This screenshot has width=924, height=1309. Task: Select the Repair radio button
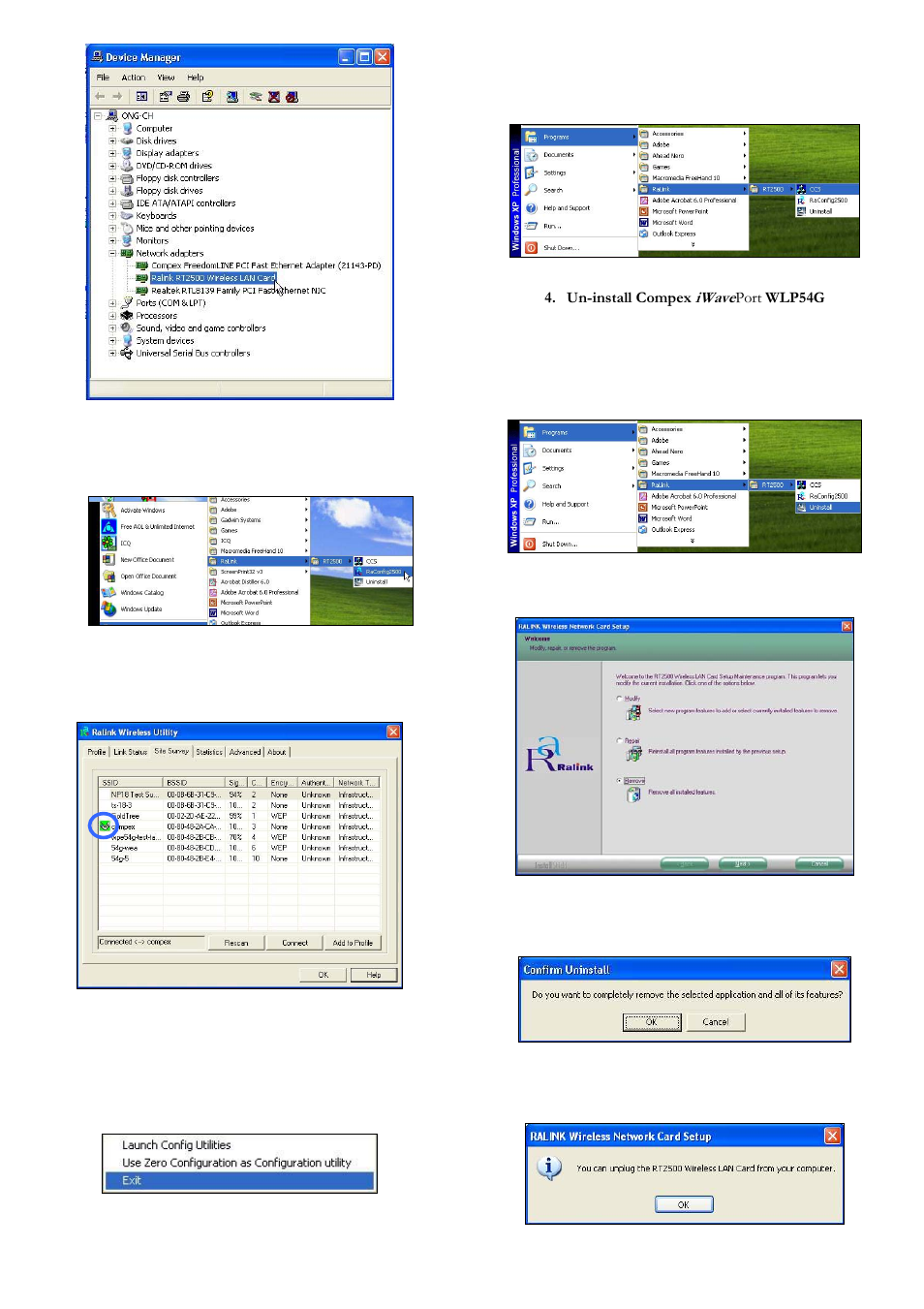620,740
